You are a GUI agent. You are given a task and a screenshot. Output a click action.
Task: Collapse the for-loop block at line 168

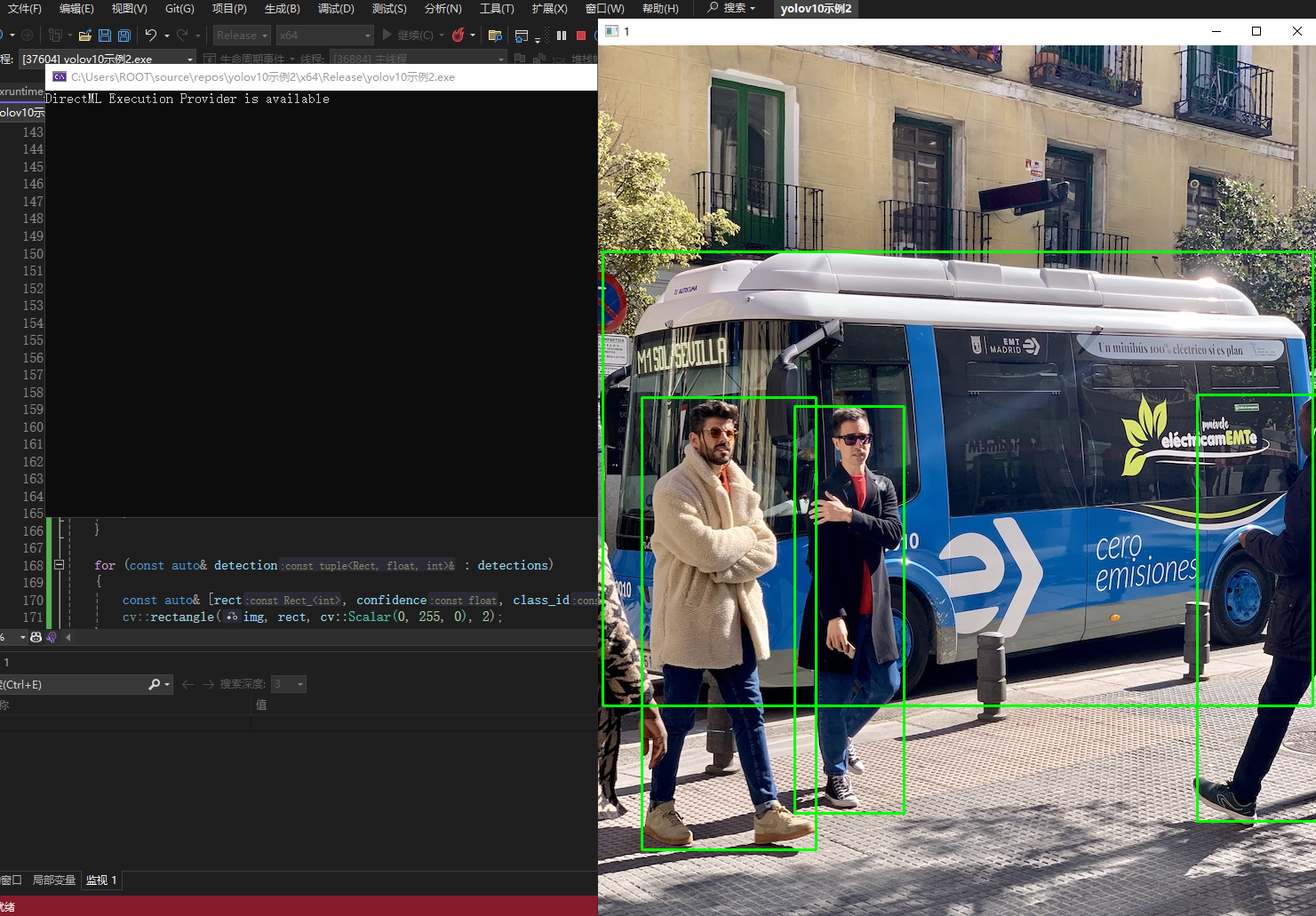click(x=60, y=565)
